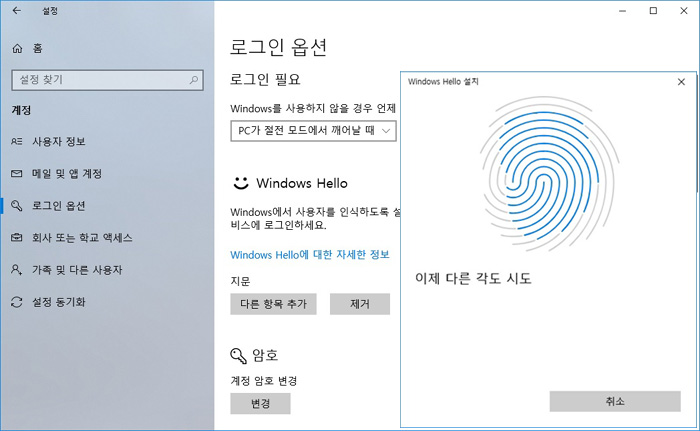Click the key icon beside 로그인 옵션
This screenshot has height=431, width=700.
click(17, 205)
